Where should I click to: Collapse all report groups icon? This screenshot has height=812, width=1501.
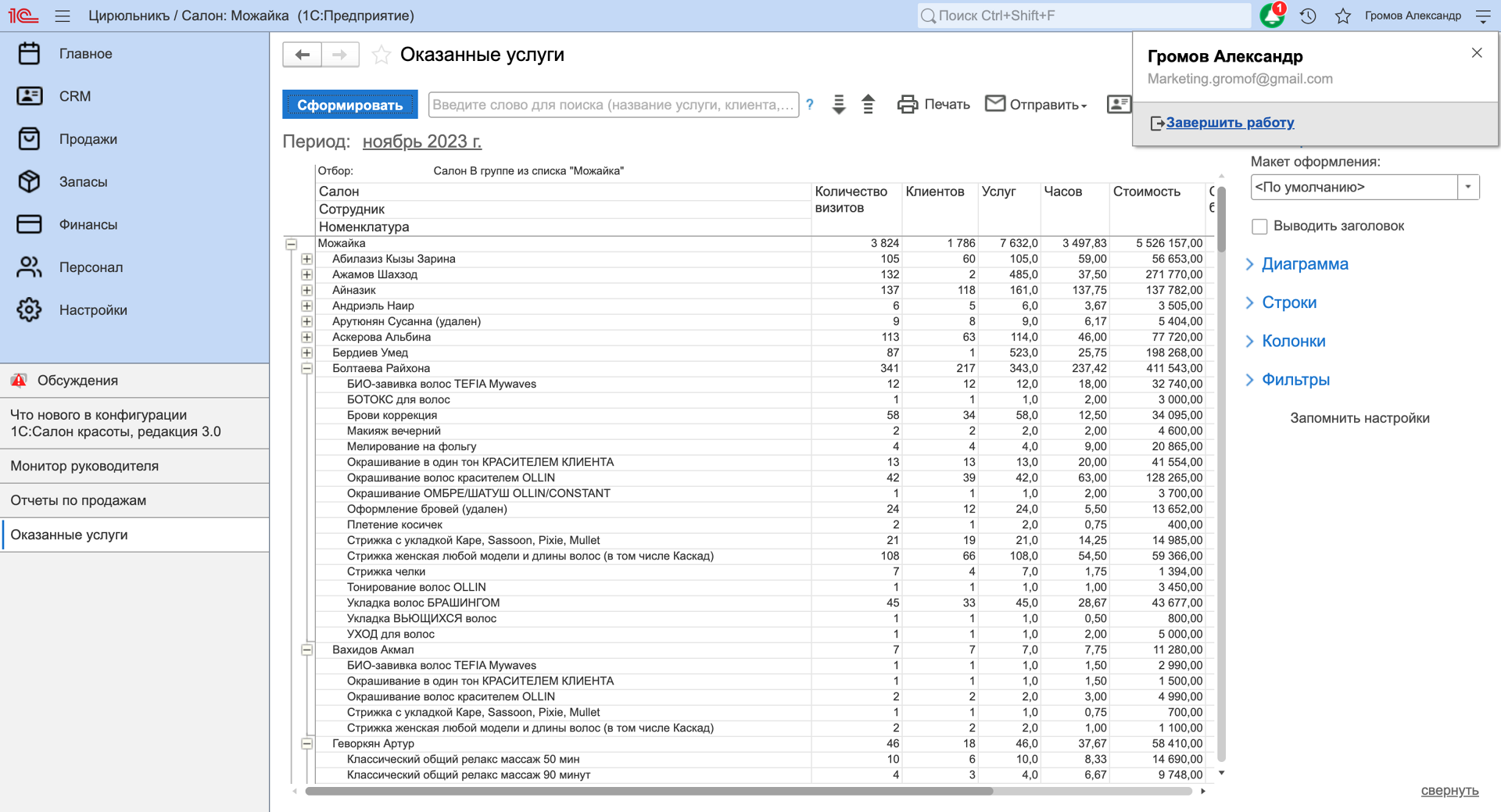click(x=868, y=104)
